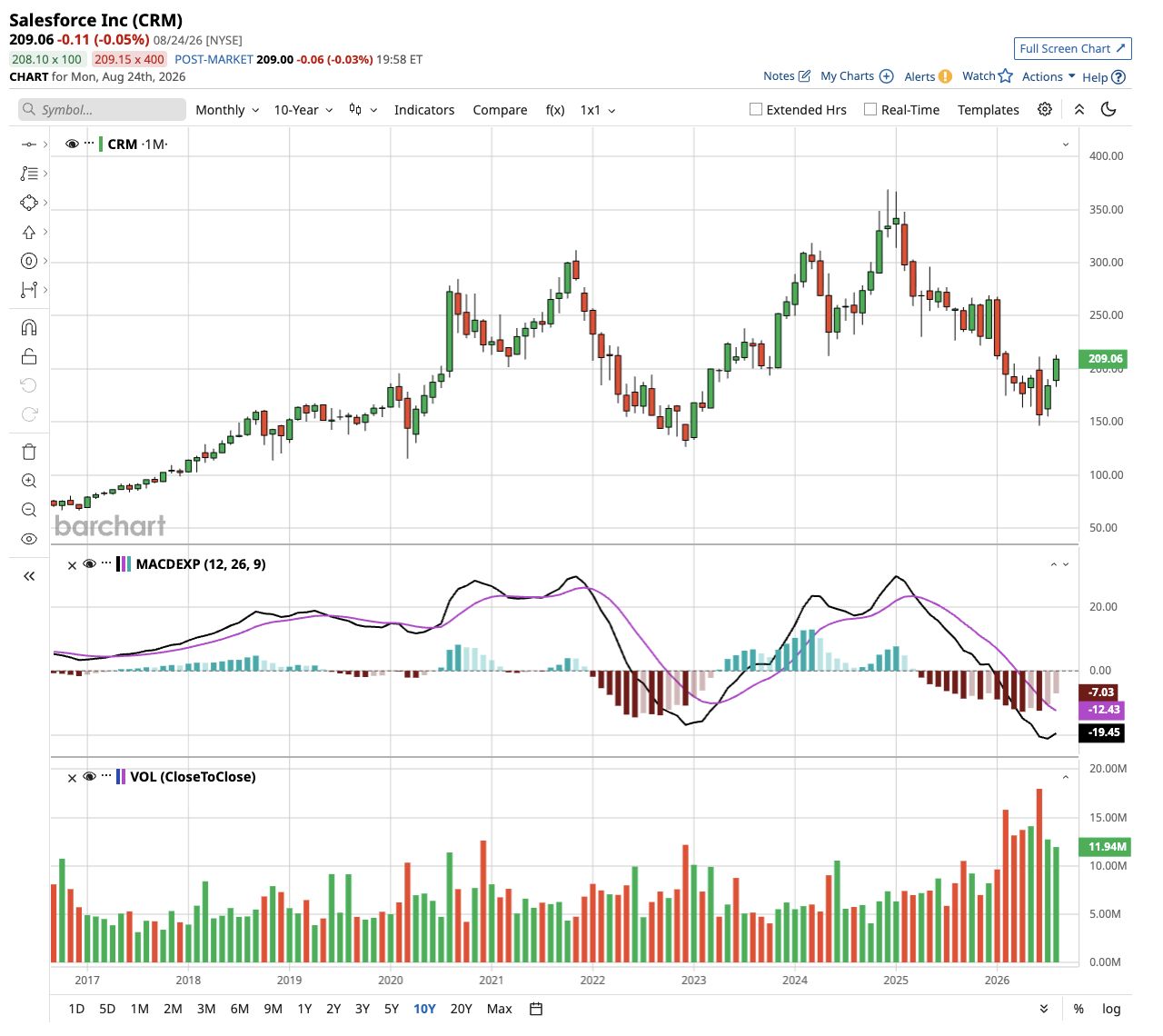Open the VOL more-options dots
The image size is (1163, 1036).
point(106,776)
